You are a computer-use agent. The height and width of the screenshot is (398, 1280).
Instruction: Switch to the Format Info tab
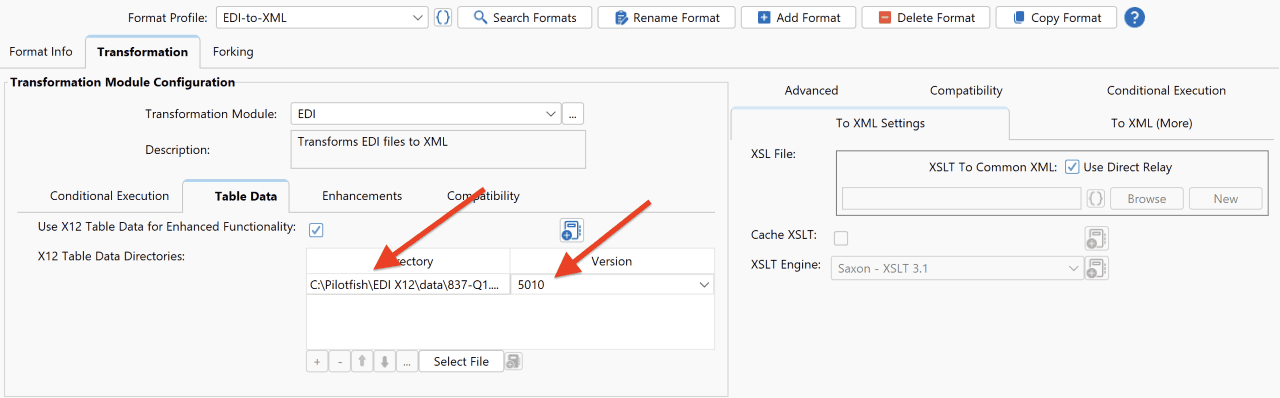[x=41, y=51]
